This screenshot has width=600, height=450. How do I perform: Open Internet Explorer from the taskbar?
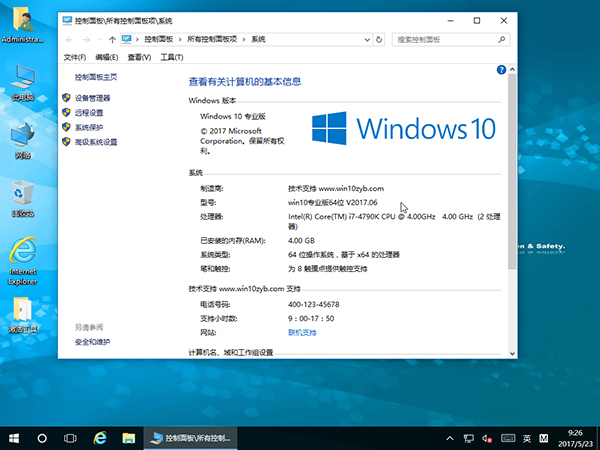click(100, 438)
